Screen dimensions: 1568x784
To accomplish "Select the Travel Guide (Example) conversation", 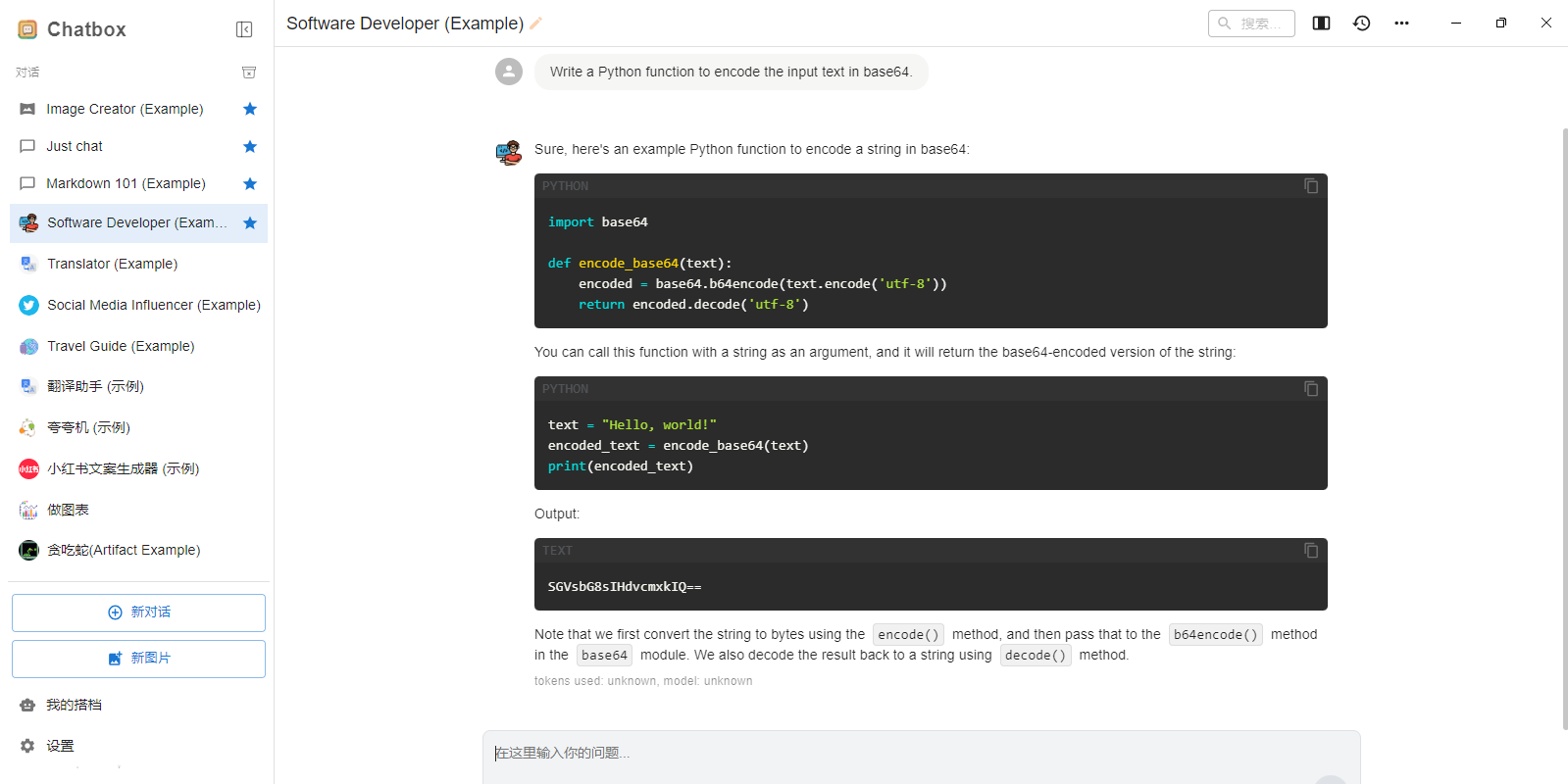I will (121, 346).
